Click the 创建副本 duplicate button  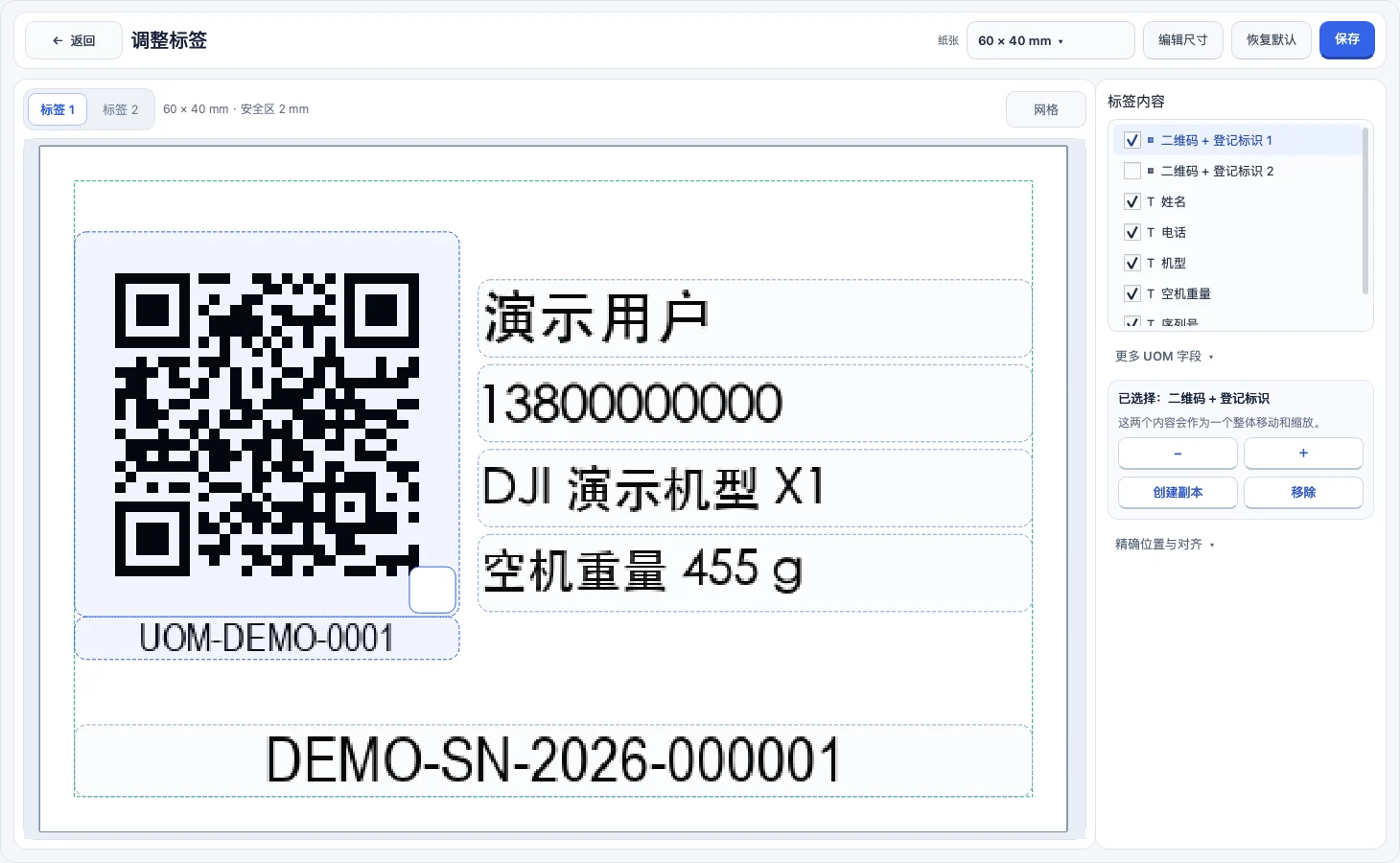(1178, 492)
